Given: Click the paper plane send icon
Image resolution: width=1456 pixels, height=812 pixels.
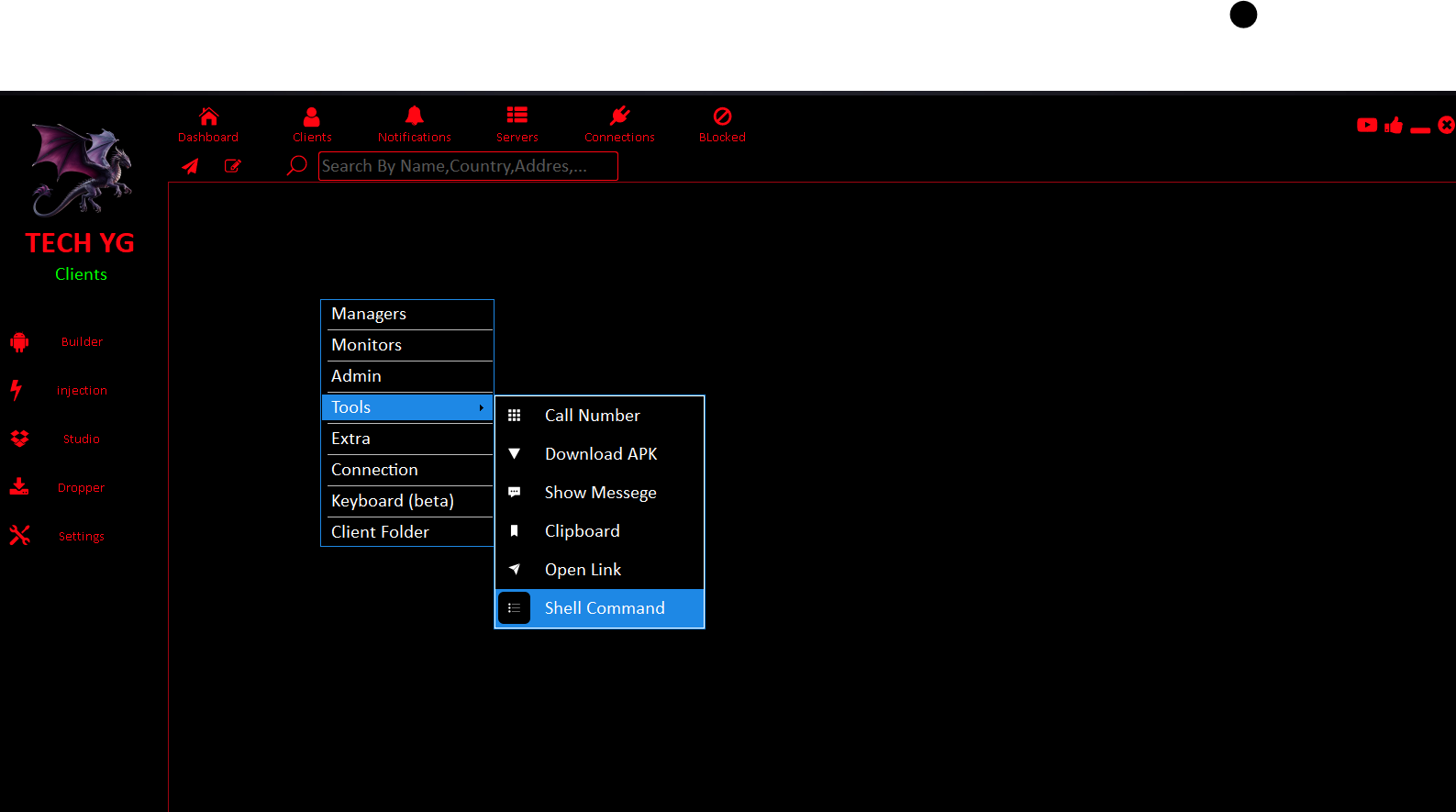Looking at the screenshot, I should 190,166.
